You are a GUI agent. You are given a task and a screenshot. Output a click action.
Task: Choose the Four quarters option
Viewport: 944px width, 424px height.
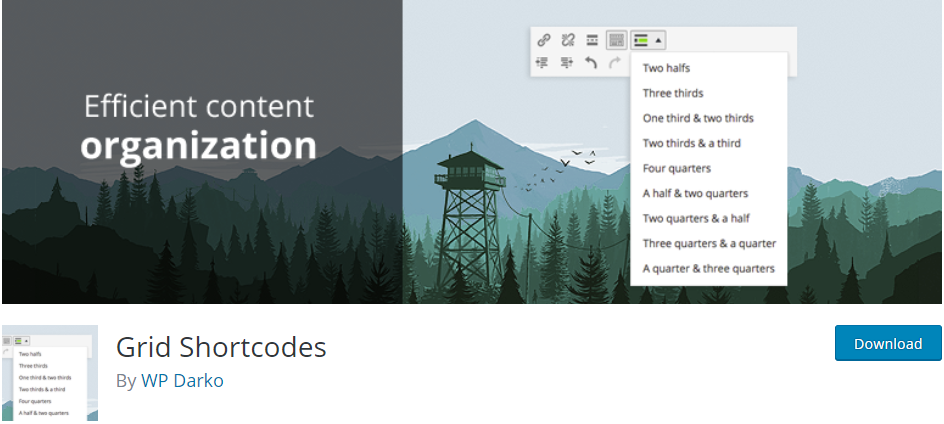click(x=677, y=169)
